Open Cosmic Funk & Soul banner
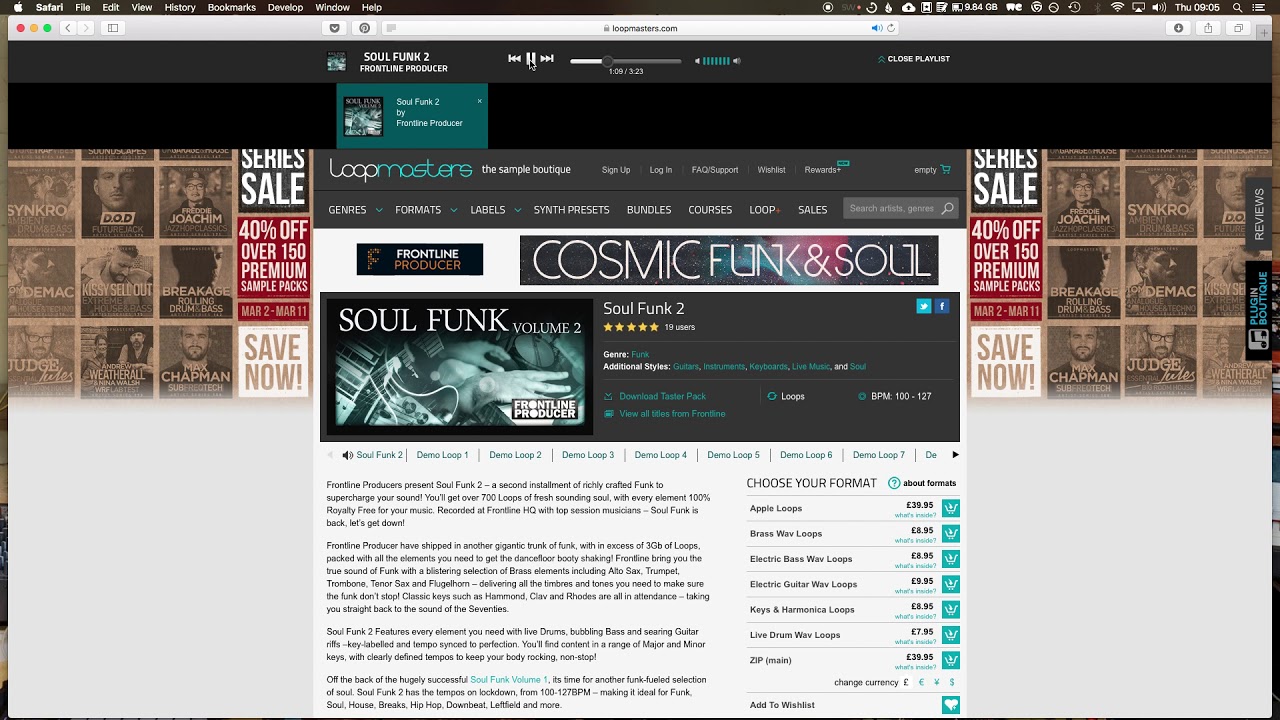This screenshot has width=1280, height=720. (729, 260)
